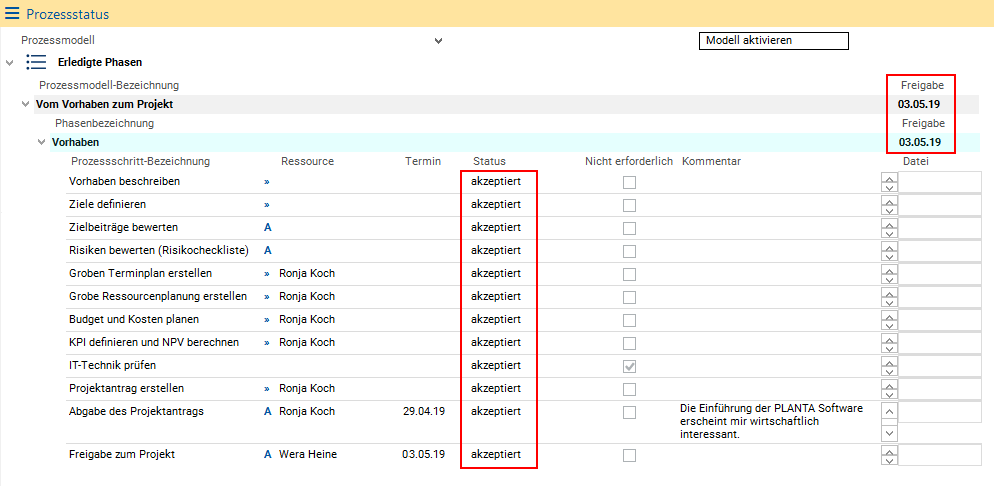Click Termin 03.05.19 in Freigabe zum Projekt row

coord(423,454)
